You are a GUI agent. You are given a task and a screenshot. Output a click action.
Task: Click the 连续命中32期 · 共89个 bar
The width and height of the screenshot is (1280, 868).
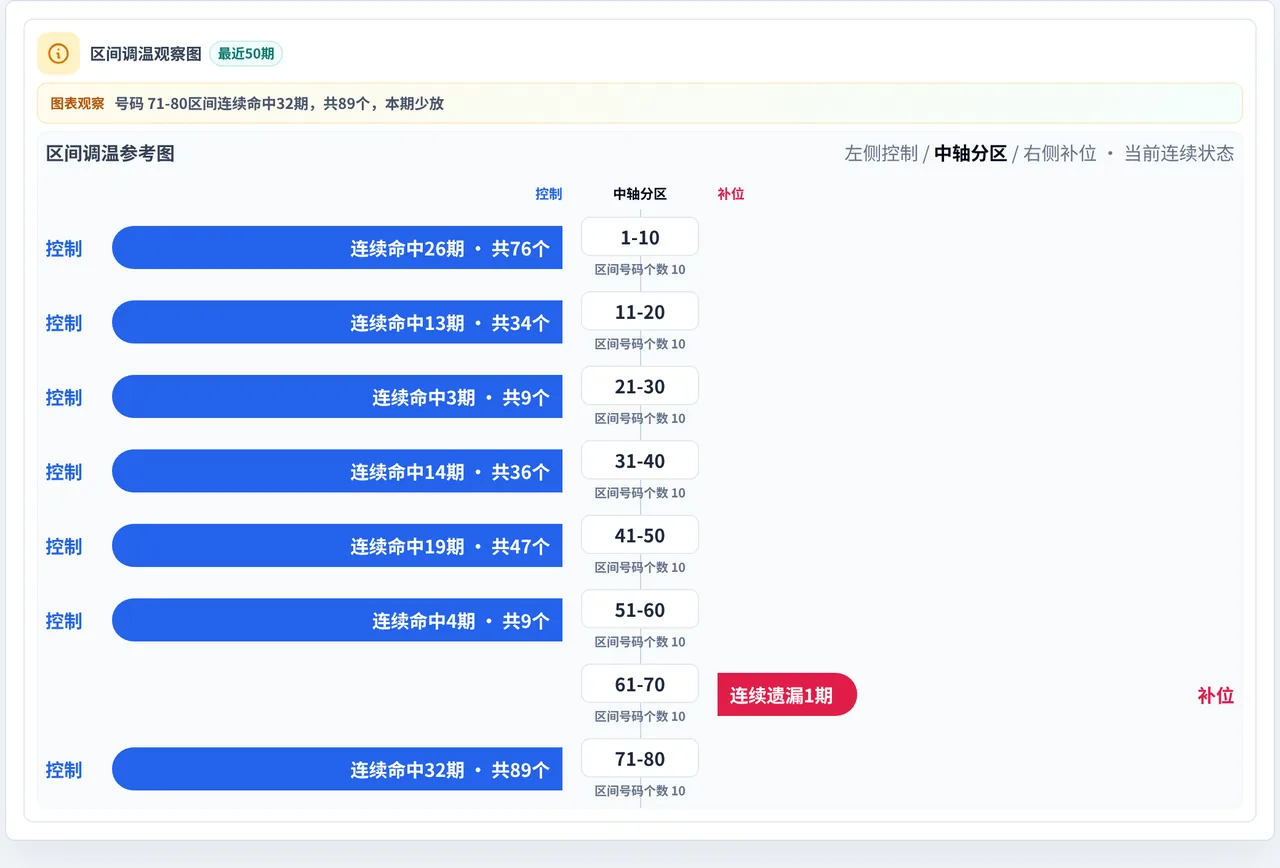[337, 769]
